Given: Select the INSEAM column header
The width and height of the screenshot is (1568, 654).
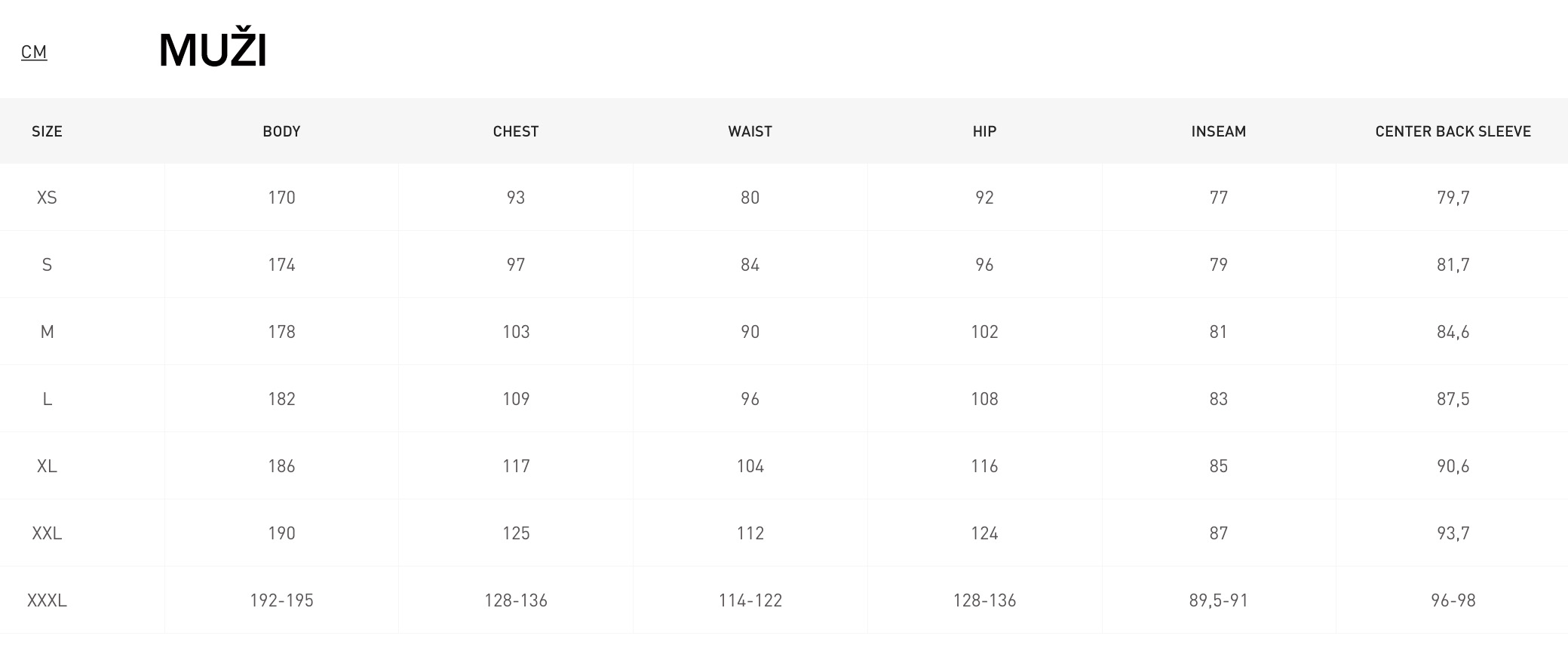Looking at the screenshot, I should coord(1219,131).
